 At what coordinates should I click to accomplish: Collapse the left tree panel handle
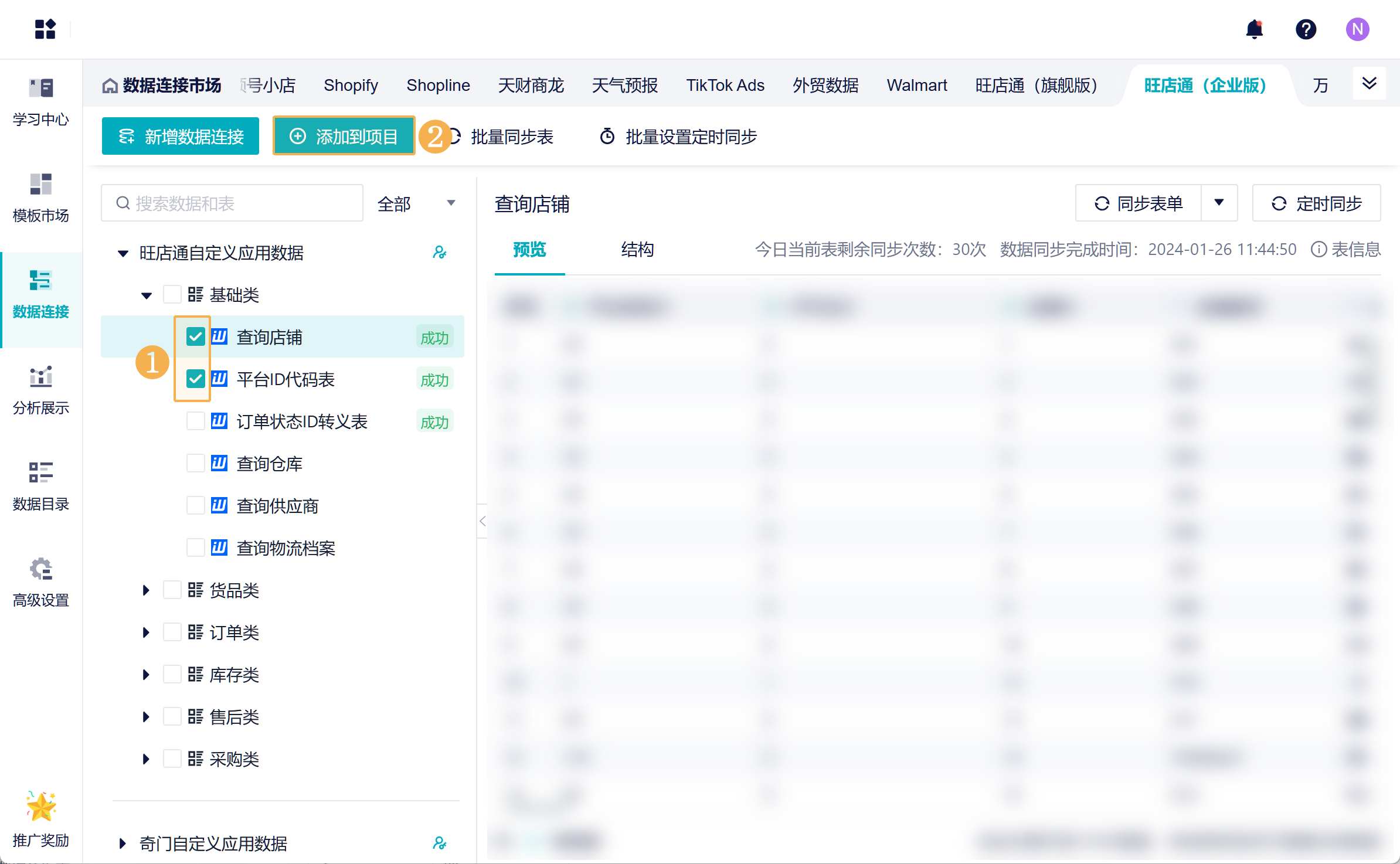[x=482, y=521]
